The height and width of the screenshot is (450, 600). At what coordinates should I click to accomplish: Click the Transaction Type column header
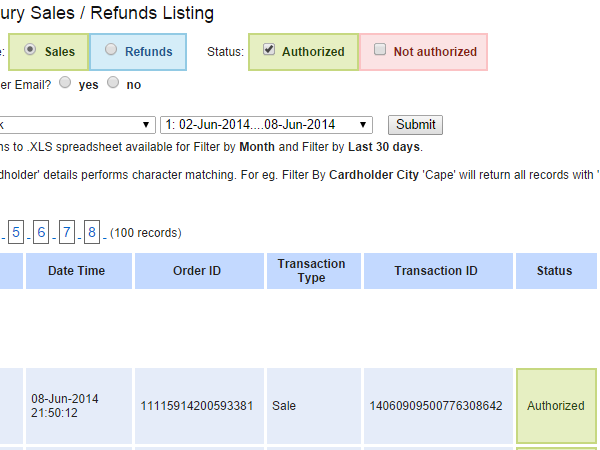point(311,271)
